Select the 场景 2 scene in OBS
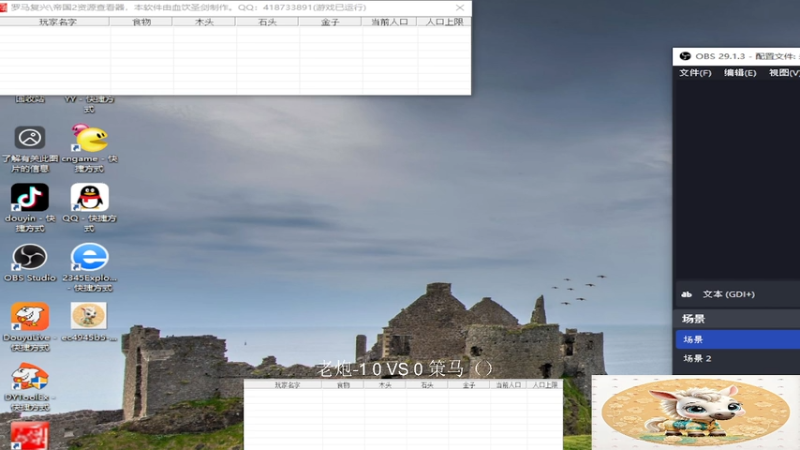This screenshot has width=800, height=450. coord(738,359)
